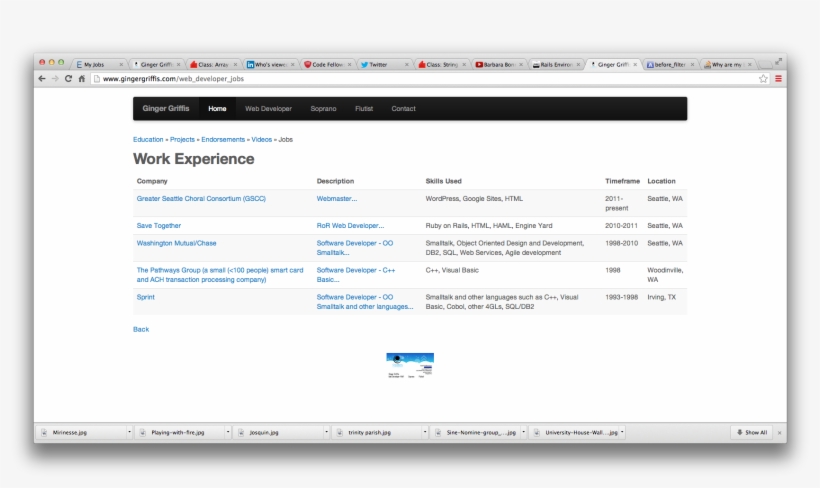
Task: Close the Class: Array tab
Action: pos(235,64)
